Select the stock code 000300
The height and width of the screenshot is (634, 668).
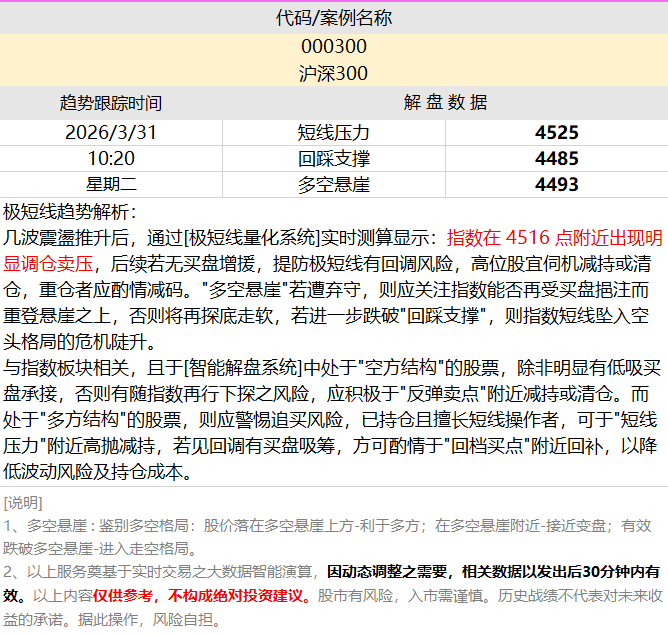click(333, 47)
